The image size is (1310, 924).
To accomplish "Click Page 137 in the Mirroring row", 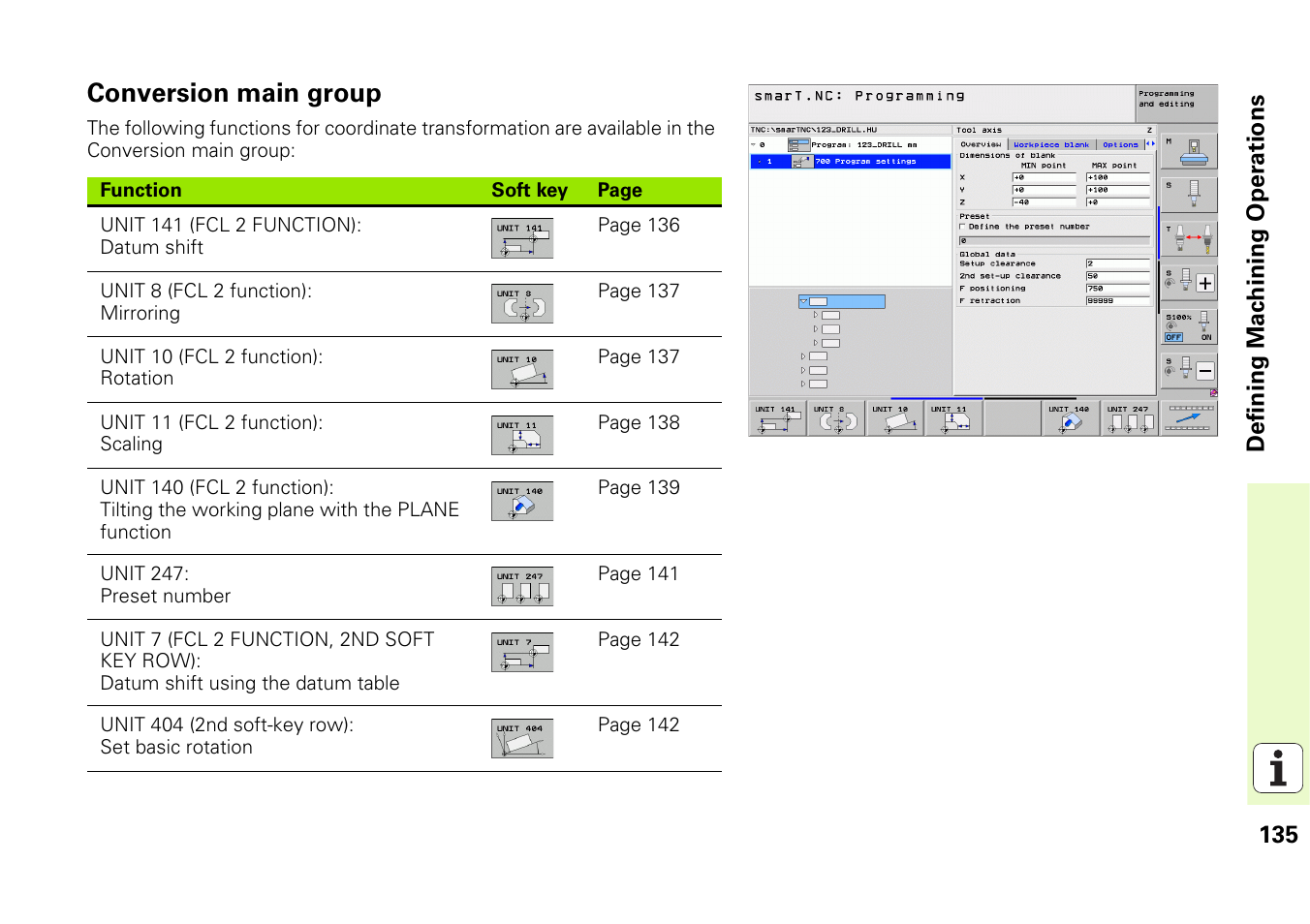I will coord(639,292).
